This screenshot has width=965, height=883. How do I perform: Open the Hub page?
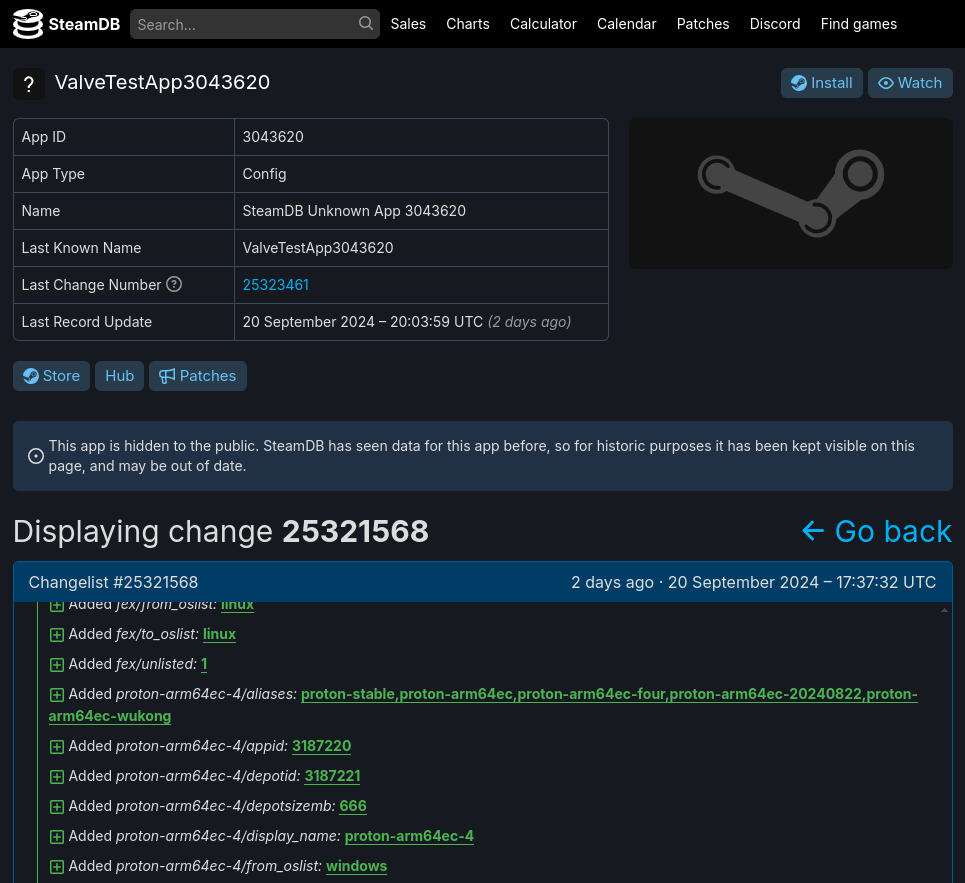[119, 375]
